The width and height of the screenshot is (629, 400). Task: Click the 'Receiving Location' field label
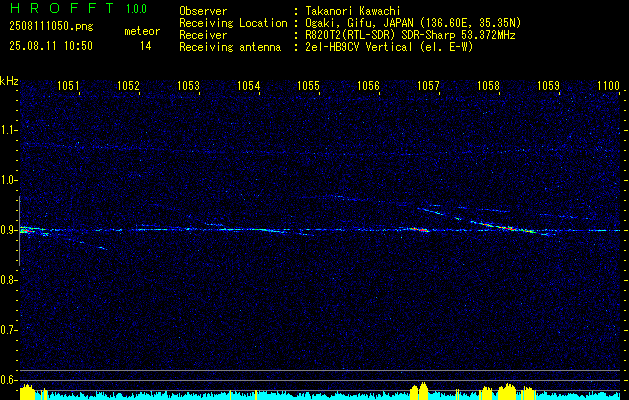pyautogui.click(x=233, y=23)
